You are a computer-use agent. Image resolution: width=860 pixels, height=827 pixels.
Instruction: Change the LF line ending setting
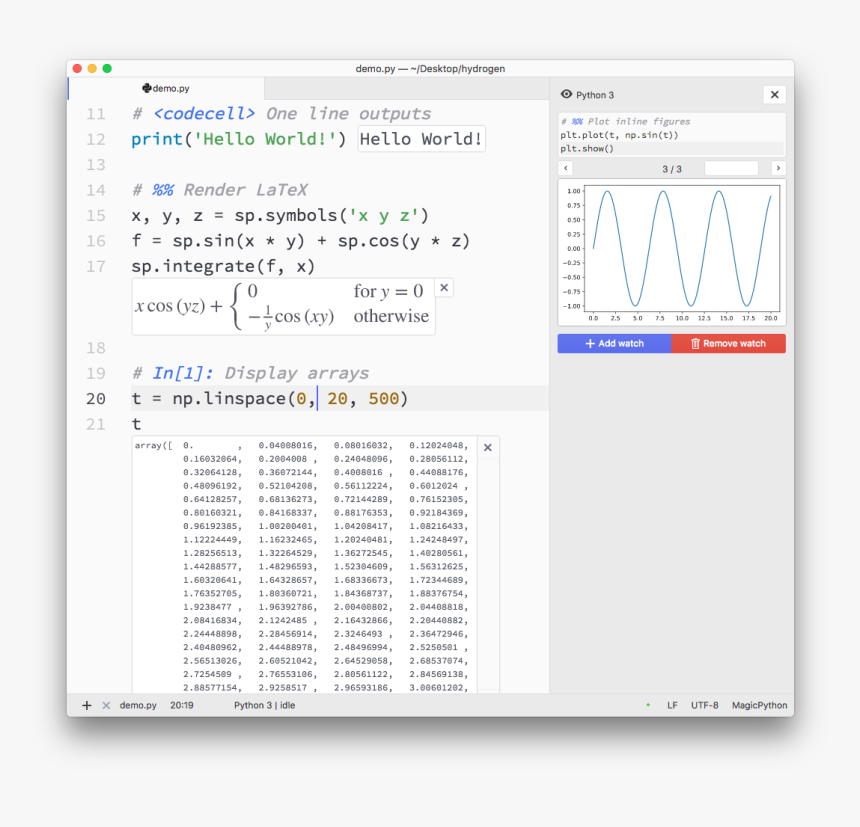click(672, 706)
